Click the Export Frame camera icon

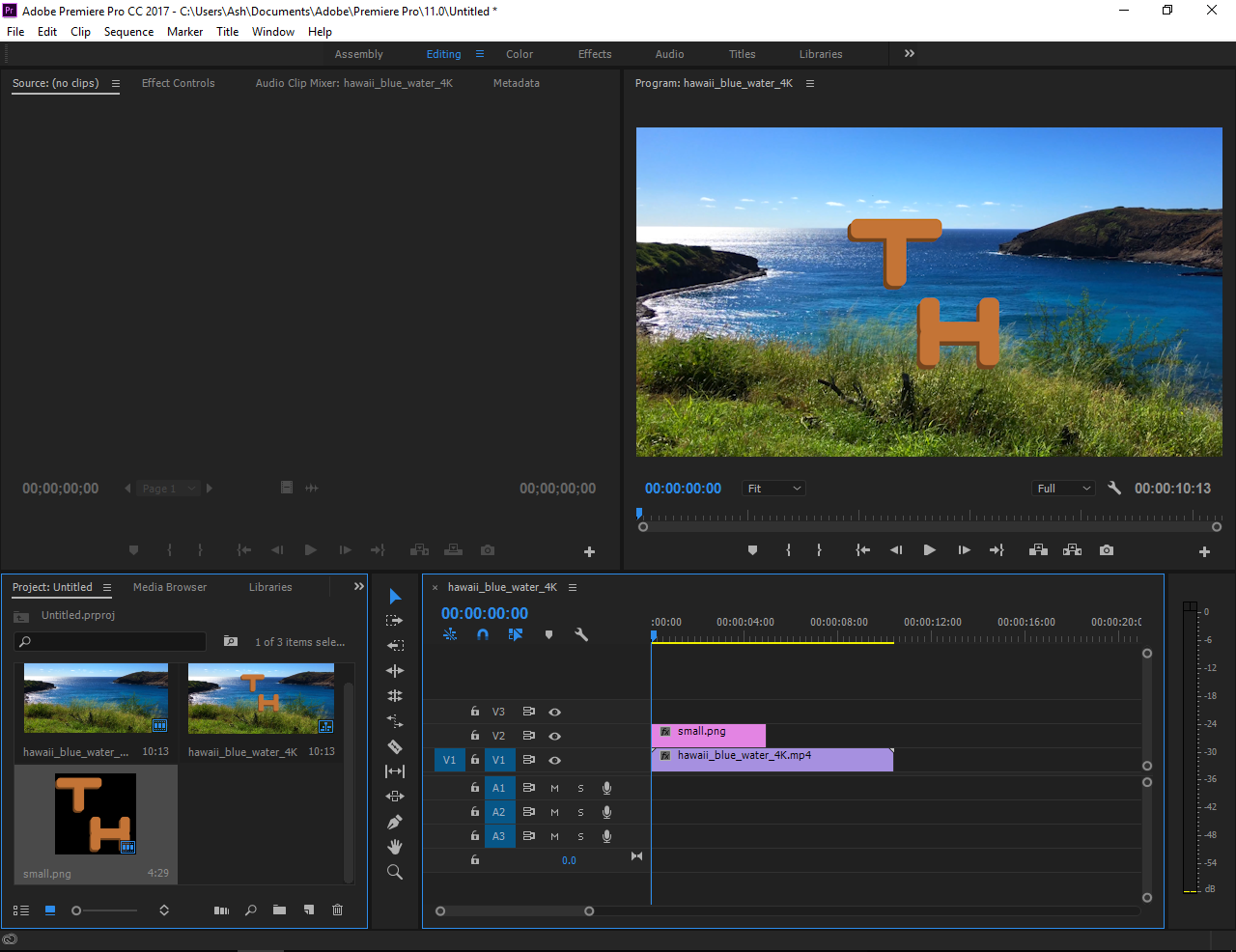click(1106, 549)
